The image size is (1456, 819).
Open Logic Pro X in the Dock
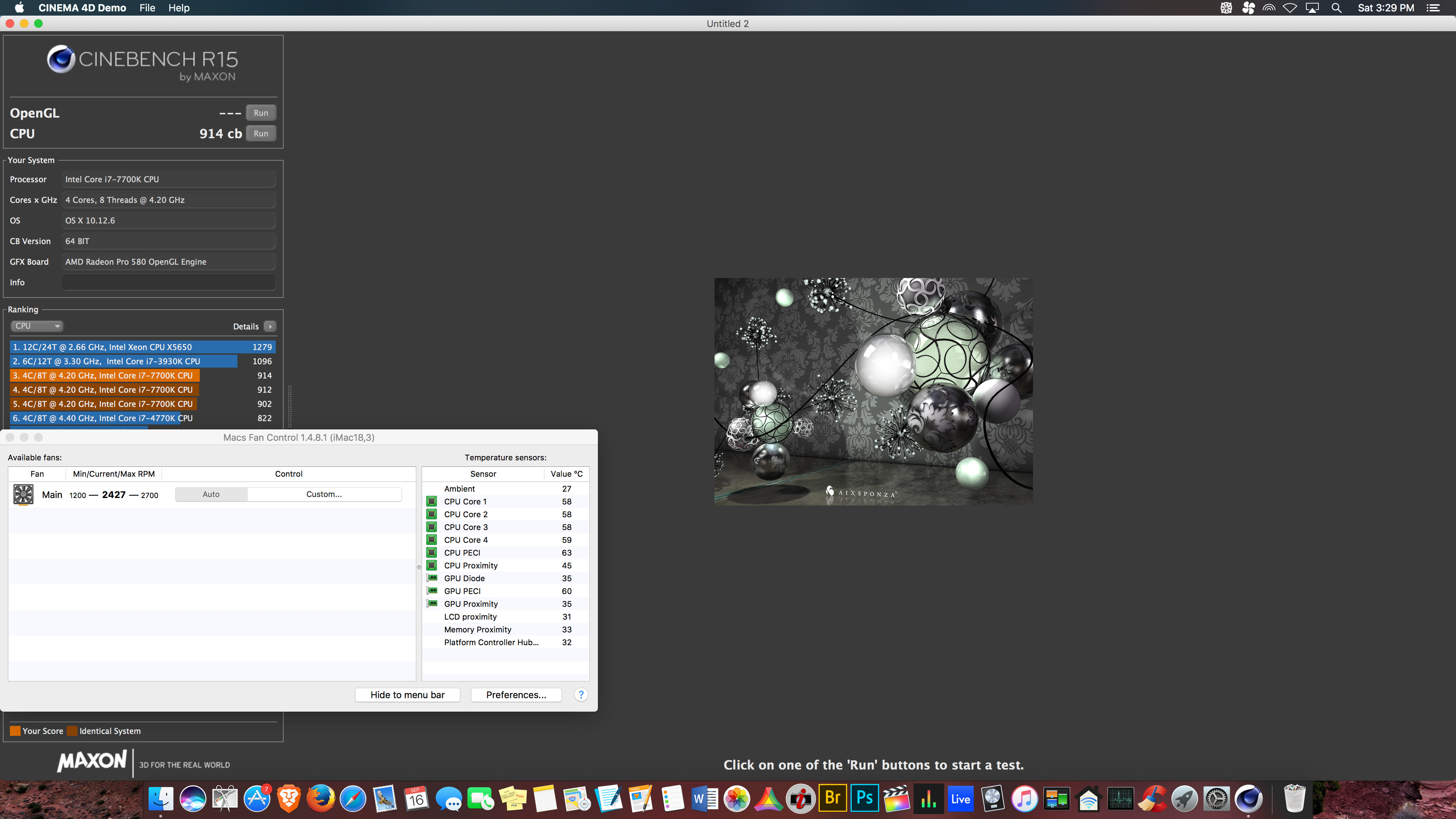[x=992, y=799]
